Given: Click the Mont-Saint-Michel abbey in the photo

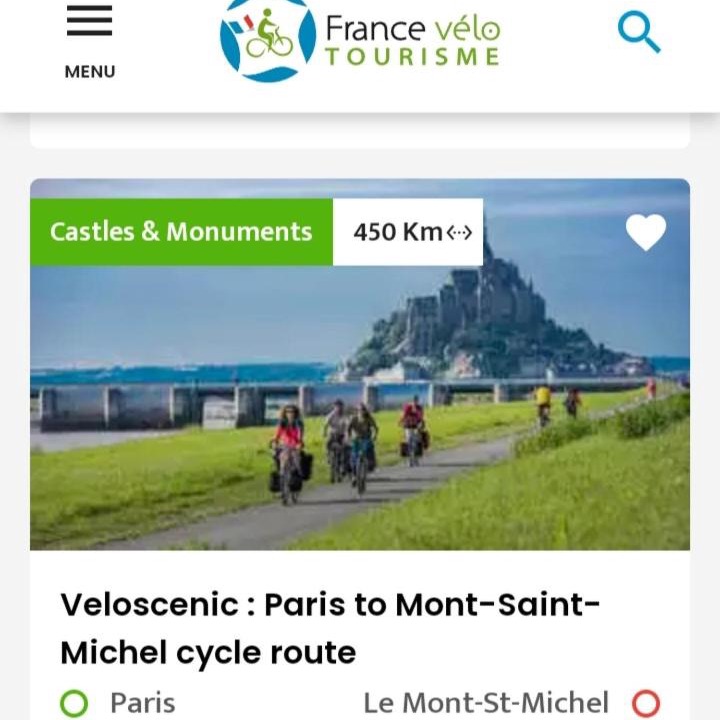Looking at the screenshot, I should coord(480,310).
